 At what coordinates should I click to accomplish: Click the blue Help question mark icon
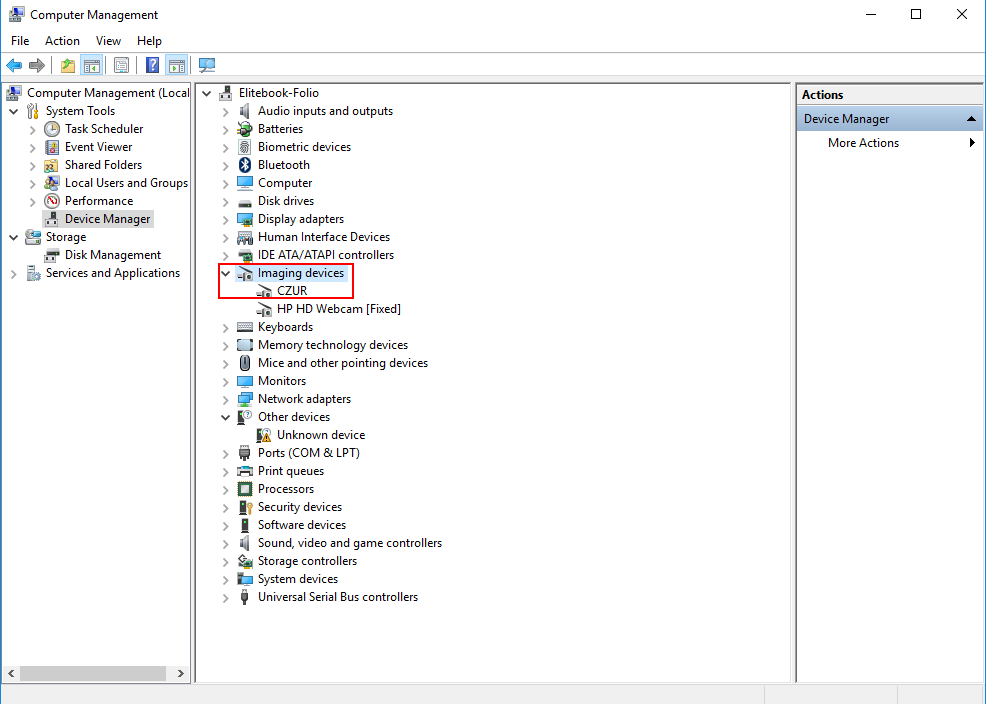(x=152, y=65)
